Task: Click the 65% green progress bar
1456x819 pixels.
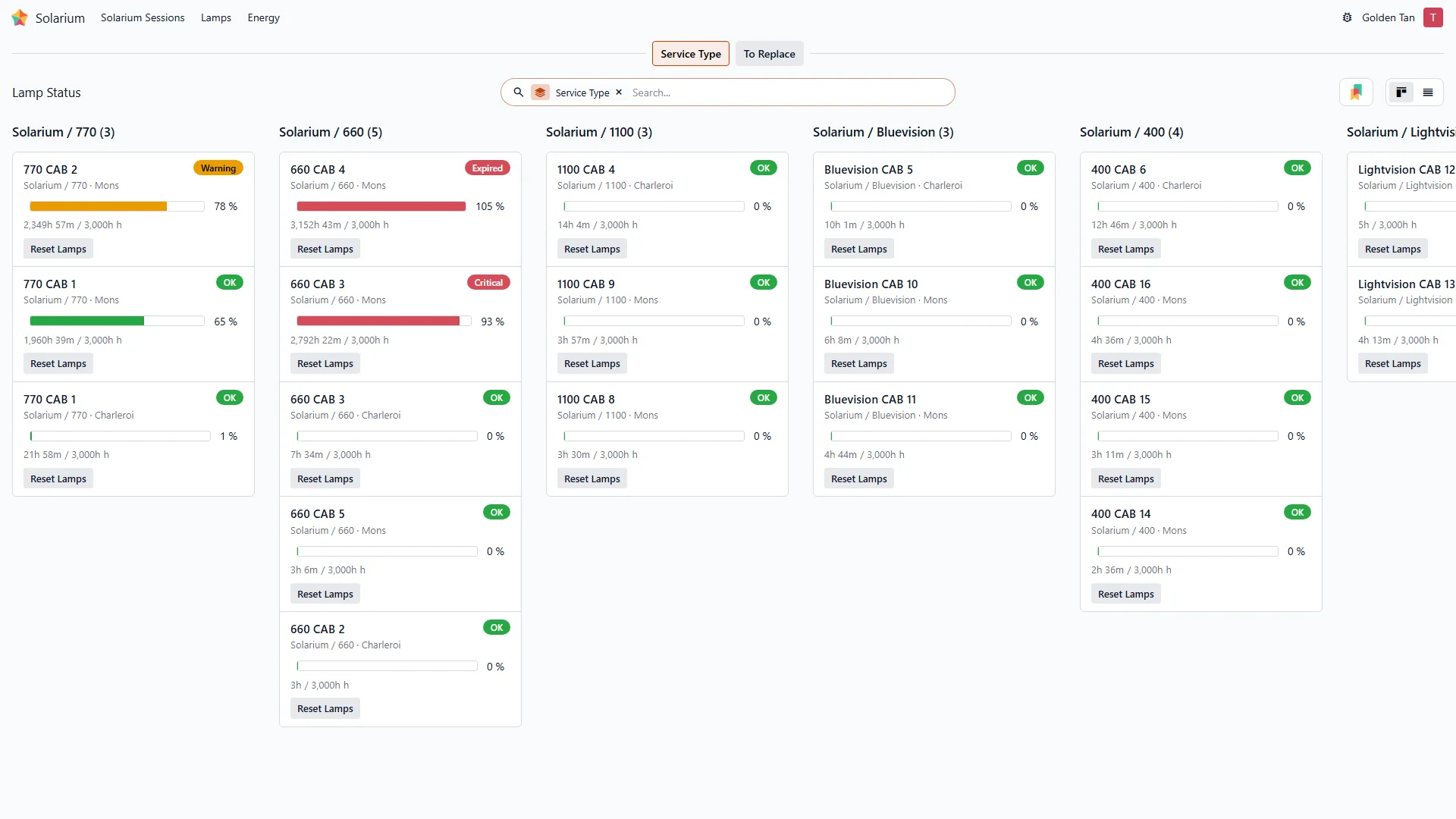Action: [x=117, y=322]
